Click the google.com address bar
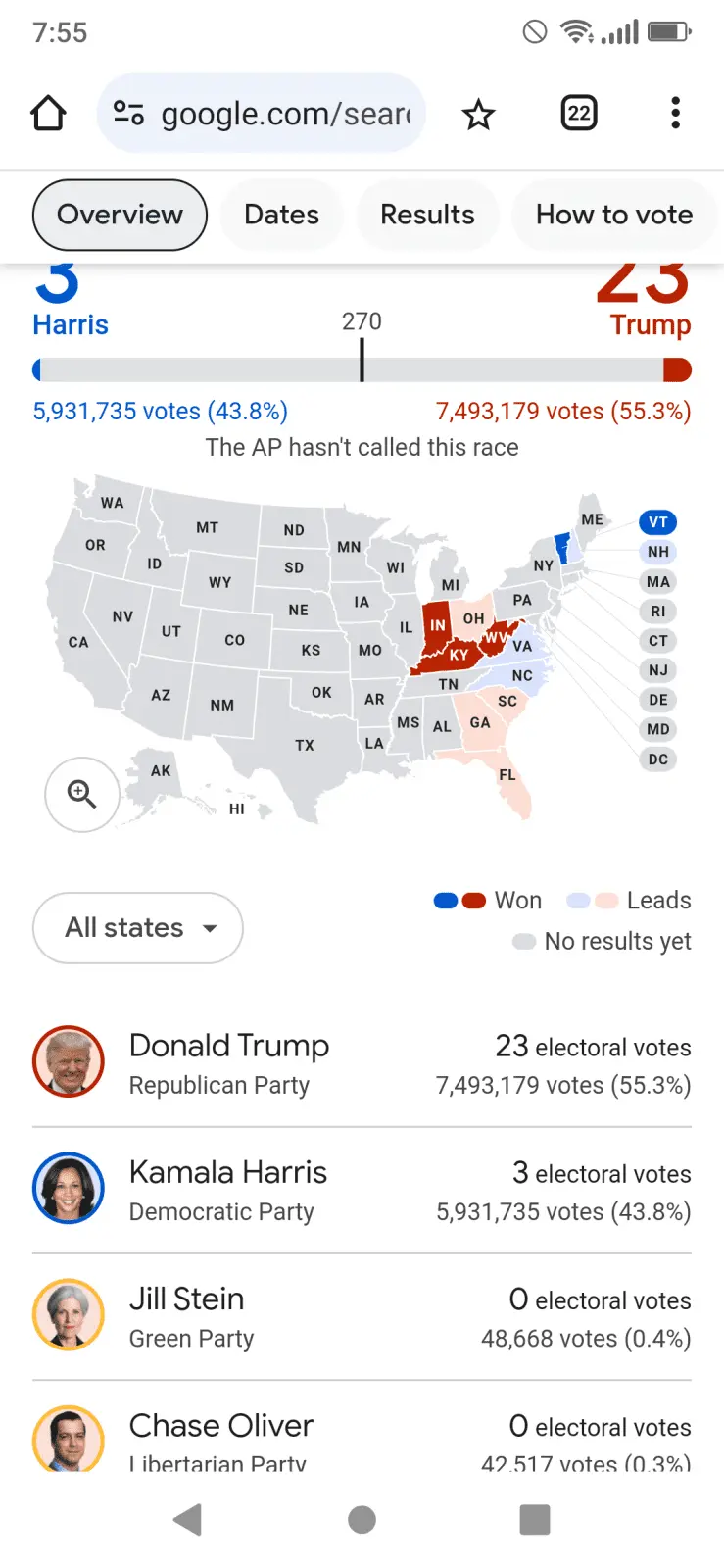Screen dimensions: 724x1568 coord(284,114)
